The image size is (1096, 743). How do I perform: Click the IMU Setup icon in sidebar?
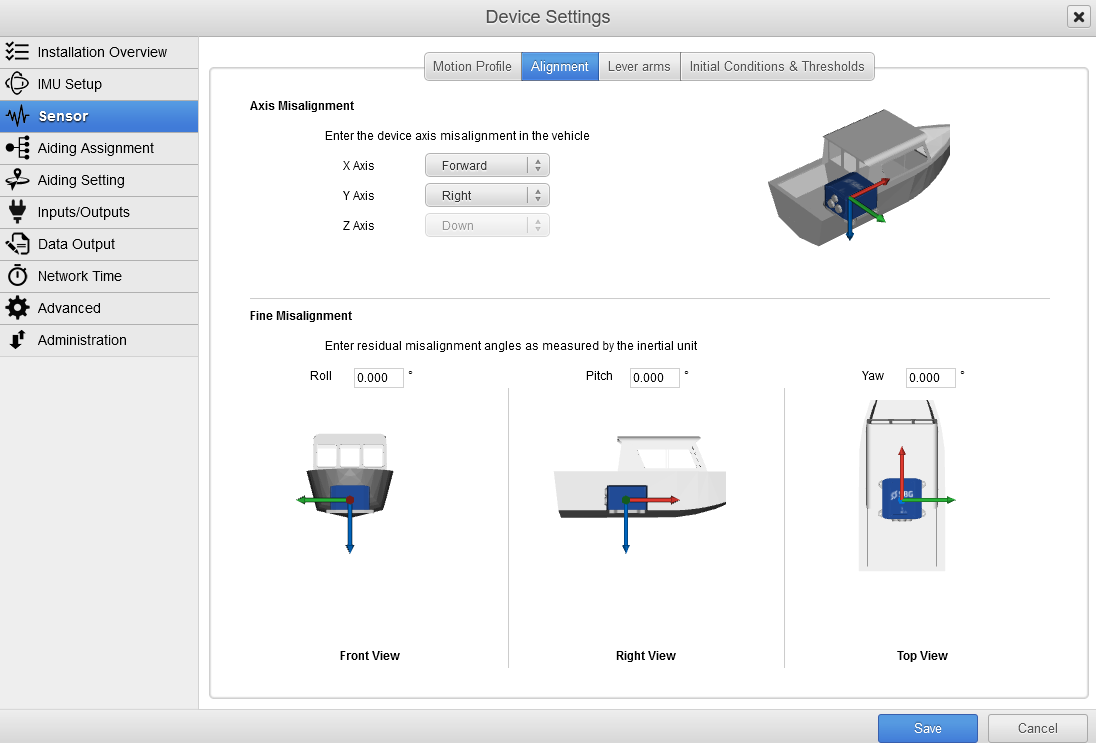[x=17, y=84]
